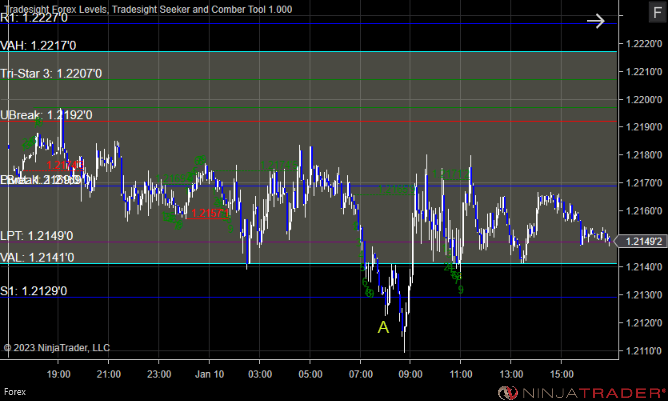Click the 1.2190'0 price axis label
The height and width of the screenshot is (401, 668).
tap(644, 127)
